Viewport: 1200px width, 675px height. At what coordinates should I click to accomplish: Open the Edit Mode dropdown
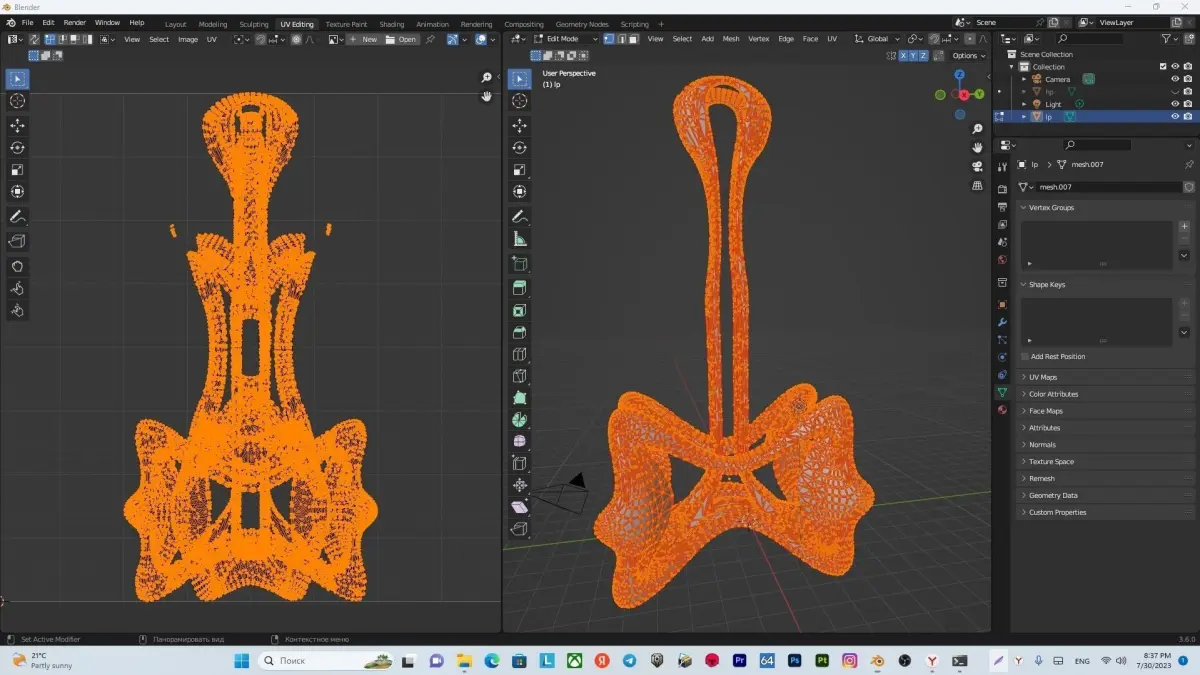click(566, 39)
